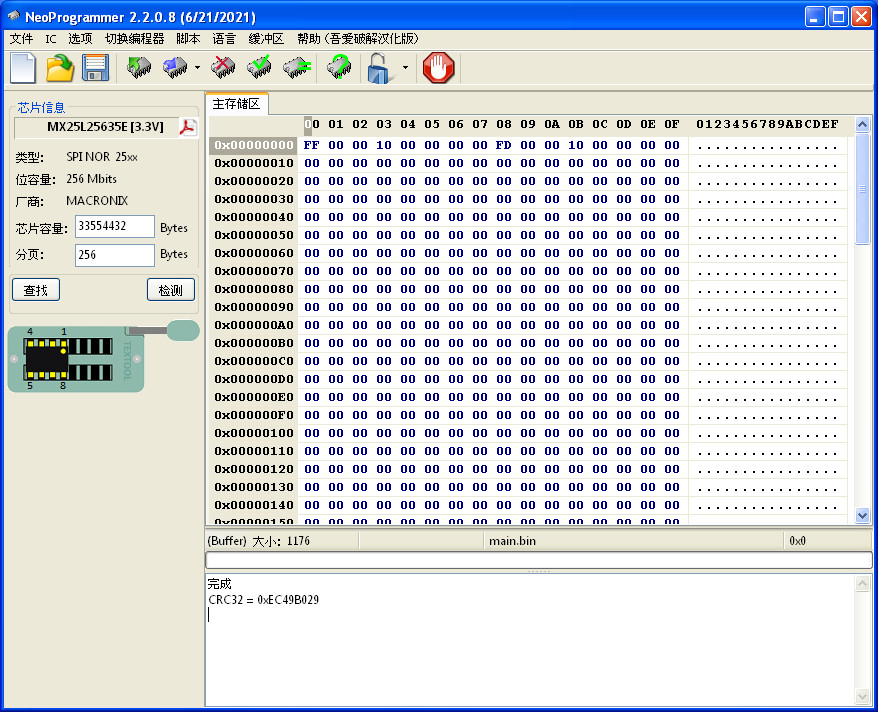The image size is (878, 712).
Task: Erase chip with the red X icon
Action: point(223,68)
